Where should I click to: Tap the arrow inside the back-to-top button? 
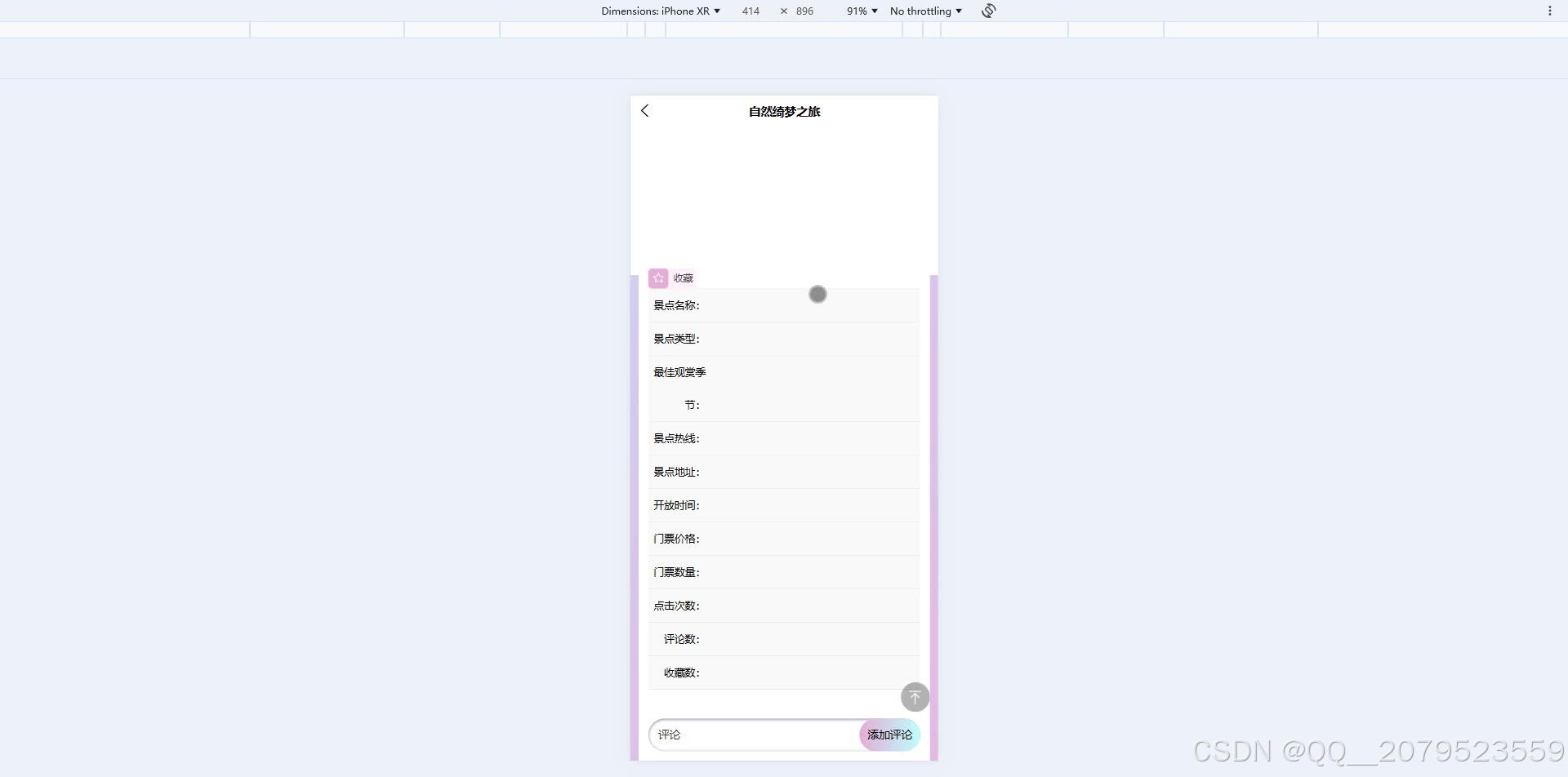point(915,697)
